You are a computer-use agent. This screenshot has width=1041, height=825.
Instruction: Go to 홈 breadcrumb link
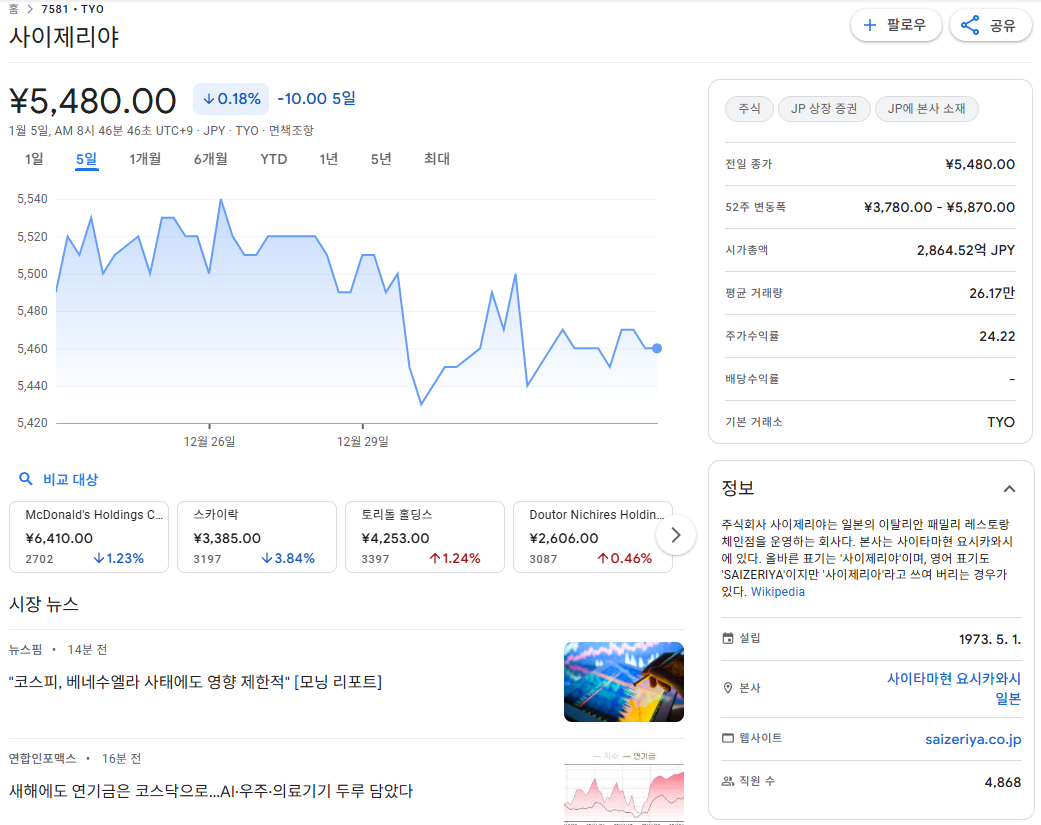coord(13,9)
